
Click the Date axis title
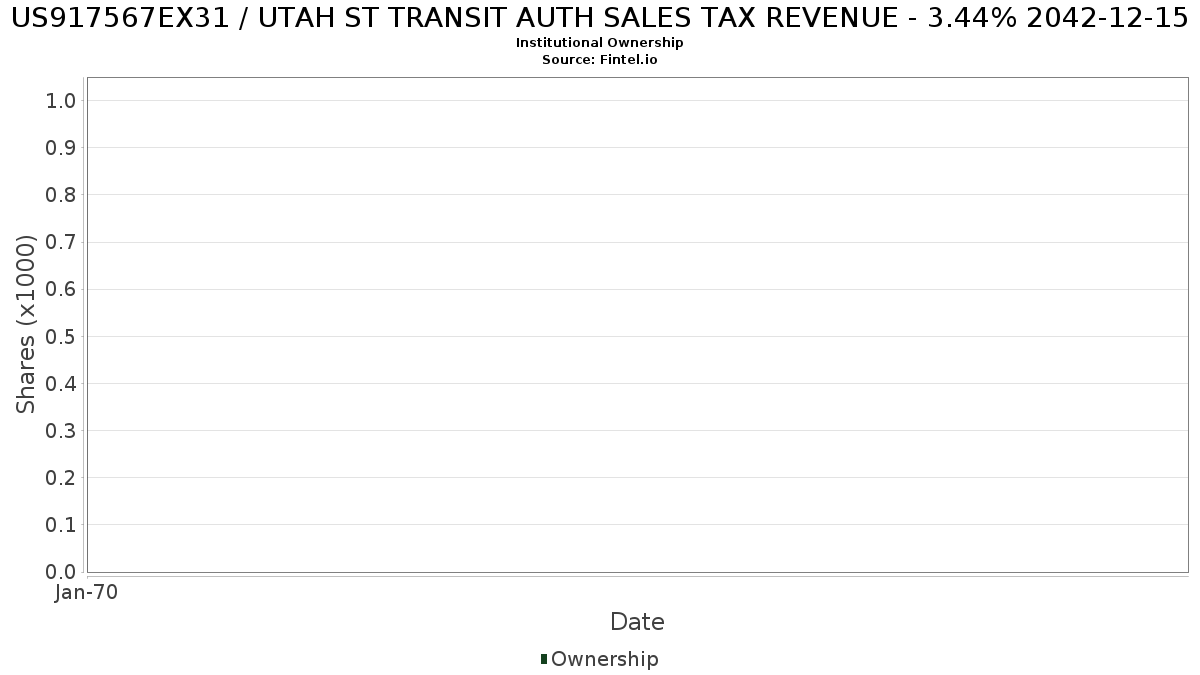point(637,622)
